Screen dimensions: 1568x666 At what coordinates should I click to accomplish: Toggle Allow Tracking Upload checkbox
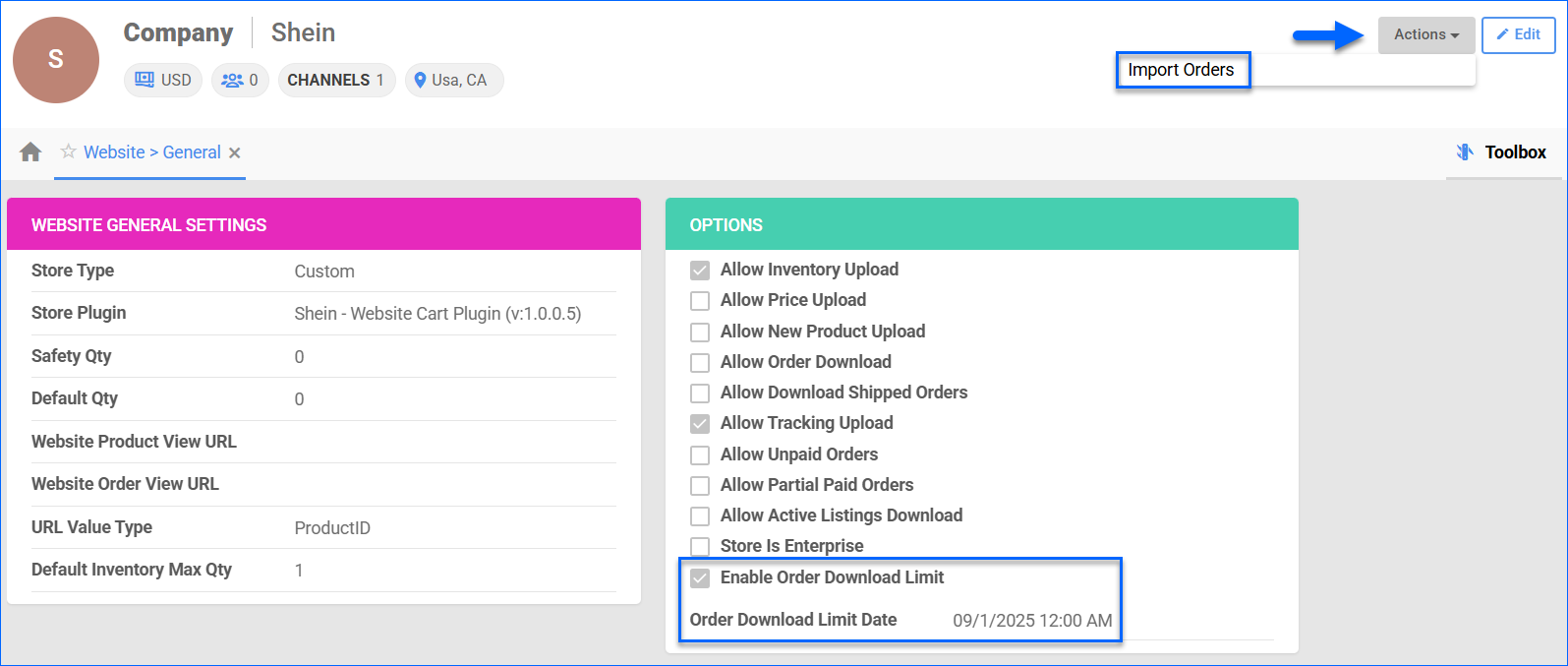700,424
